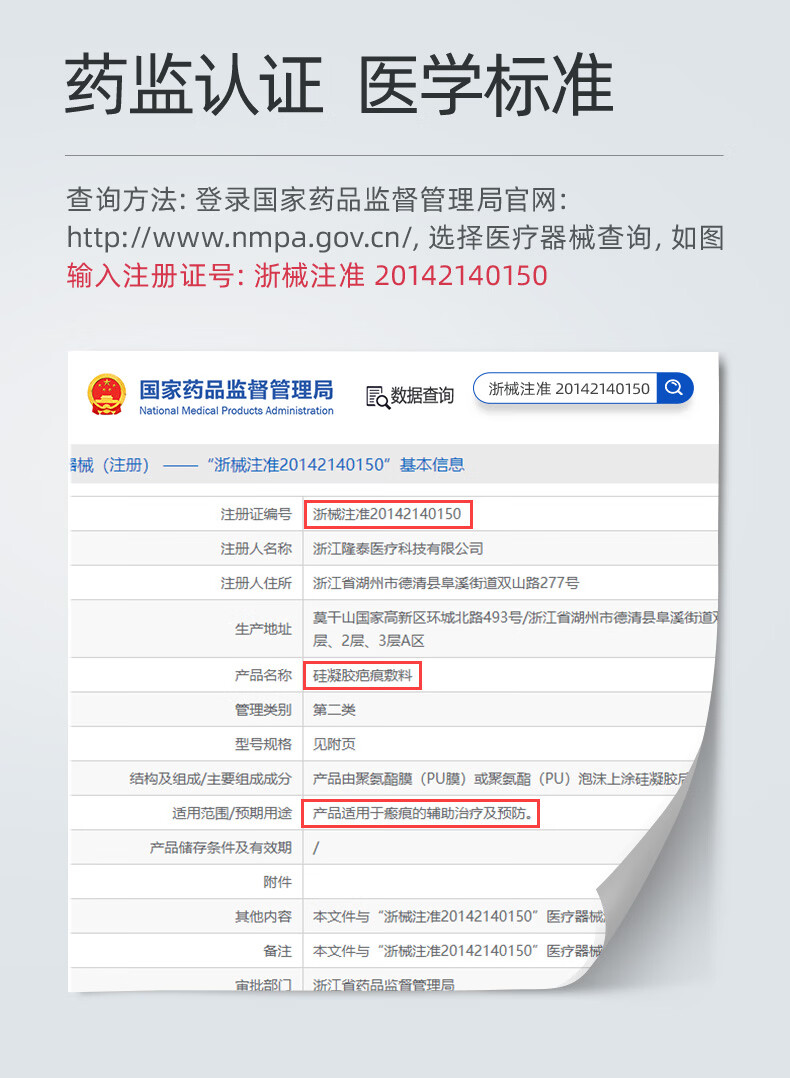
Task: Select the 见附页 value
Action: (334, 745)
